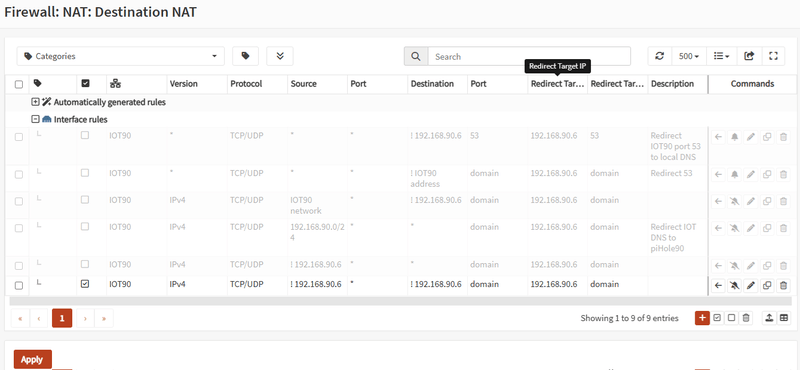Expand Automatically generated rules group
Viewport: 800px width, 370px height.
pos(35,102)
